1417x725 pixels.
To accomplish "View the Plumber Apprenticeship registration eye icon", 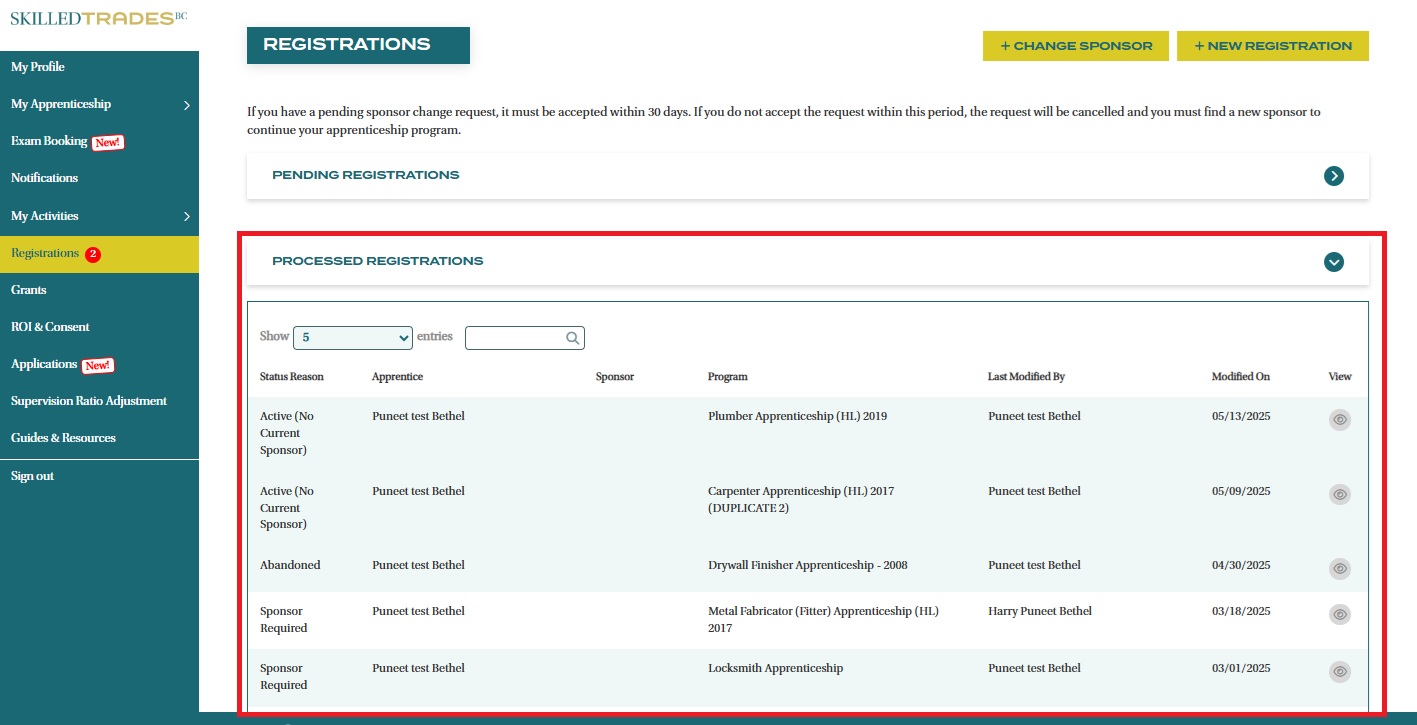I will coord(1339,420).
